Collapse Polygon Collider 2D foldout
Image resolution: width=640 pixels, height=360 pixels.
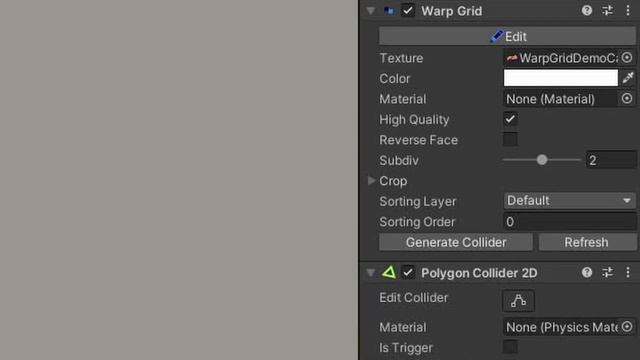(371, 273)
